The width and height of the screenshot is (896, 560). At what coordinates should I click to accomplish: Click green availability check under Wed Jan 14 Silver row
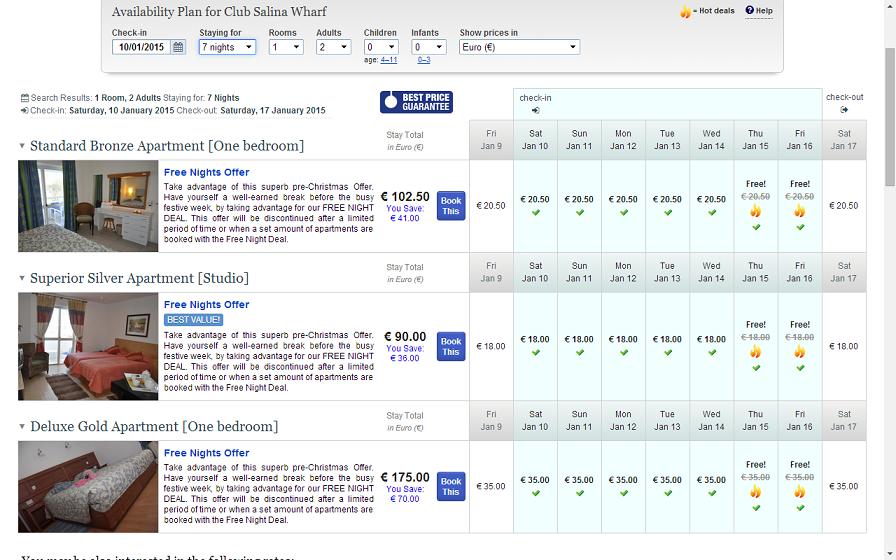pos(711,353)
